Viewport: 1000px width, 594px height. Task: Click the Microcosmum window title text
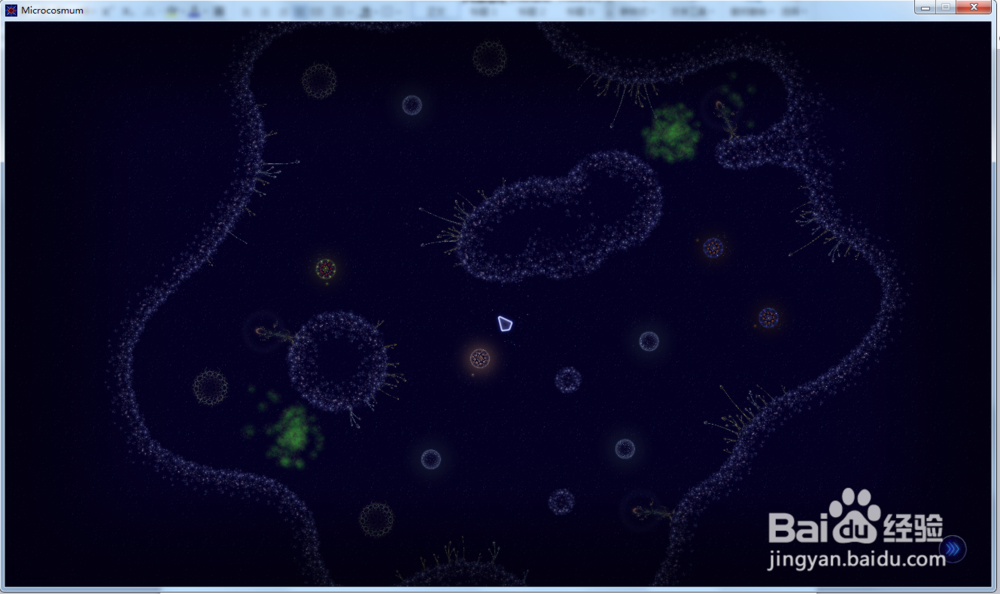[x=52, y=10]
